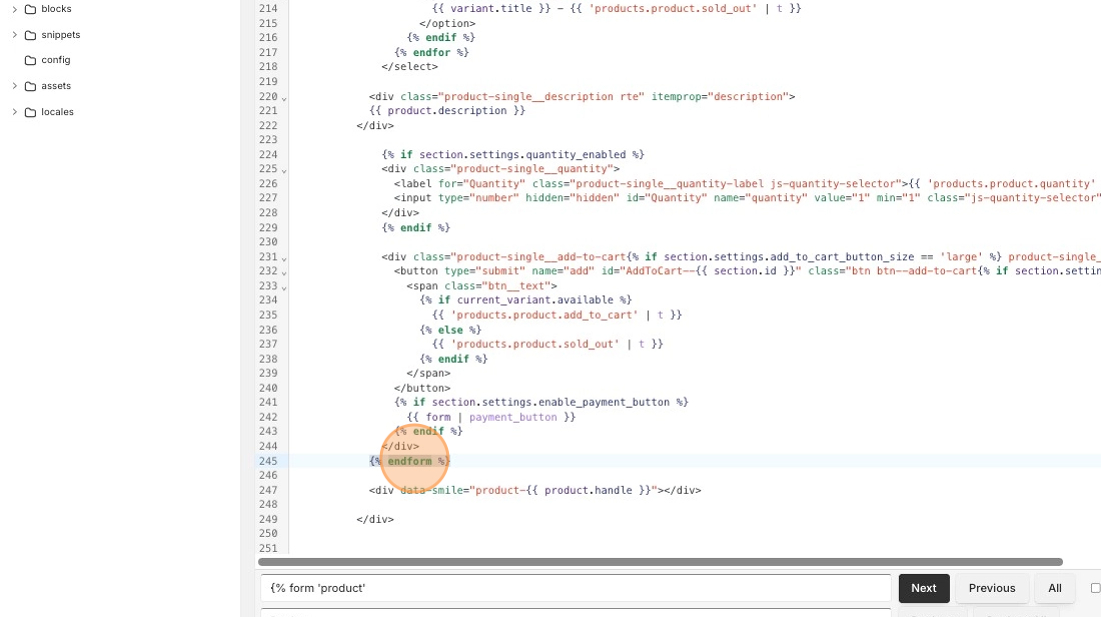Click the assets folder icon
The height and width of the screenshot is (617, 1101).
point(30,86)
